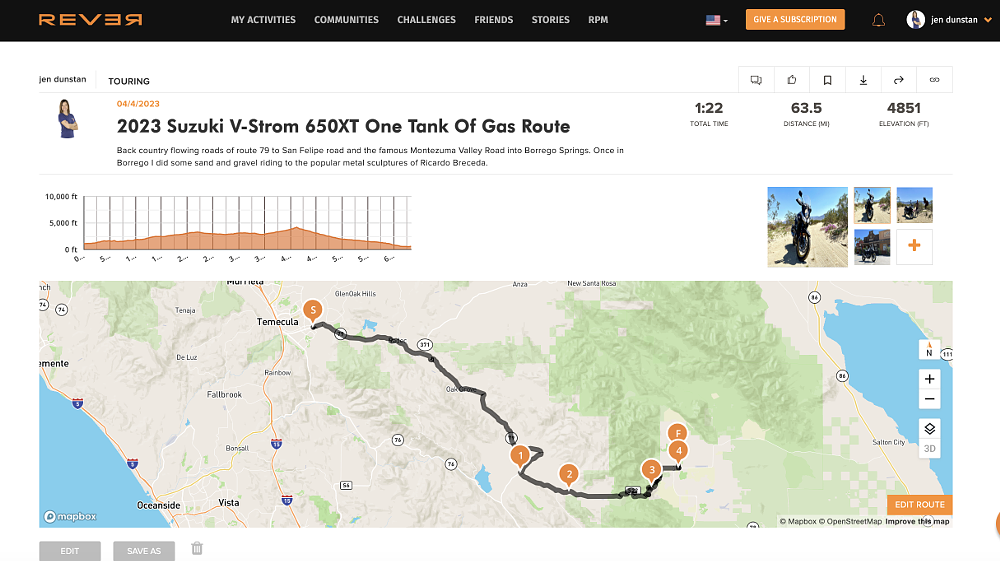Click Give a Subscription button

pyautogui.click(x=795, y=20)
